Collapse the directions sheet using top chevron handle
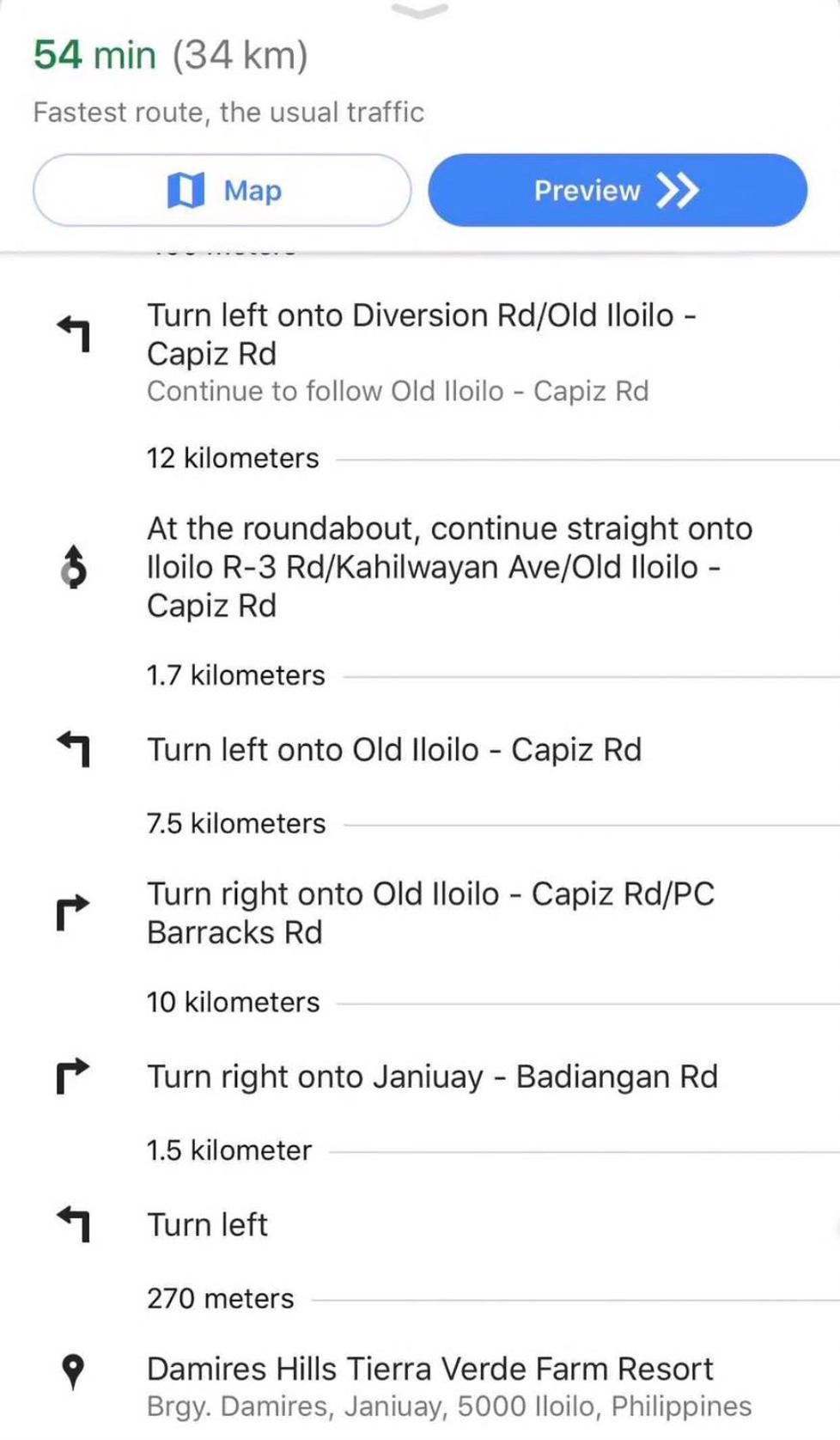This screenshot has height=1440, width=840. tap(419, 11)
